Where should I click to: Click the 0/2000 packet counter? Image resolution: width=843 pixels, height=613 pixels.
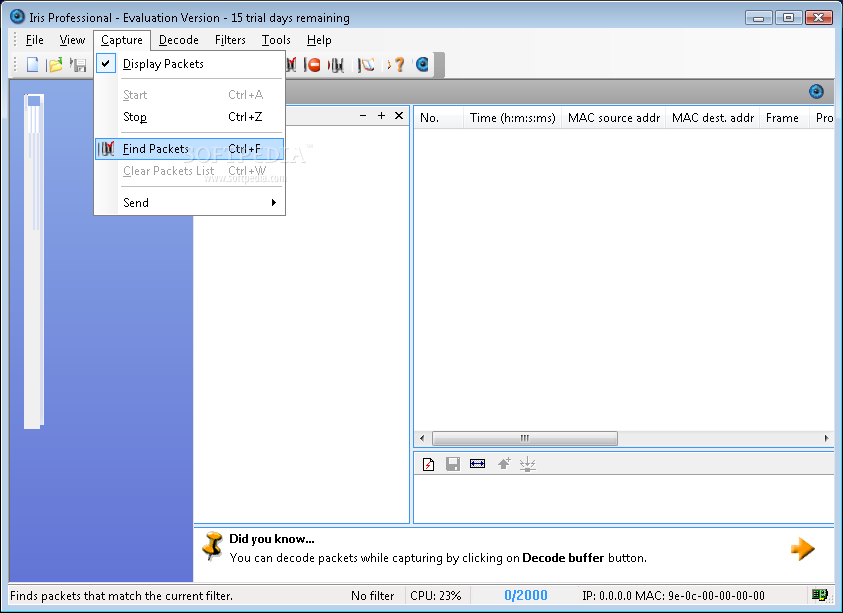(x=525, y=595)
